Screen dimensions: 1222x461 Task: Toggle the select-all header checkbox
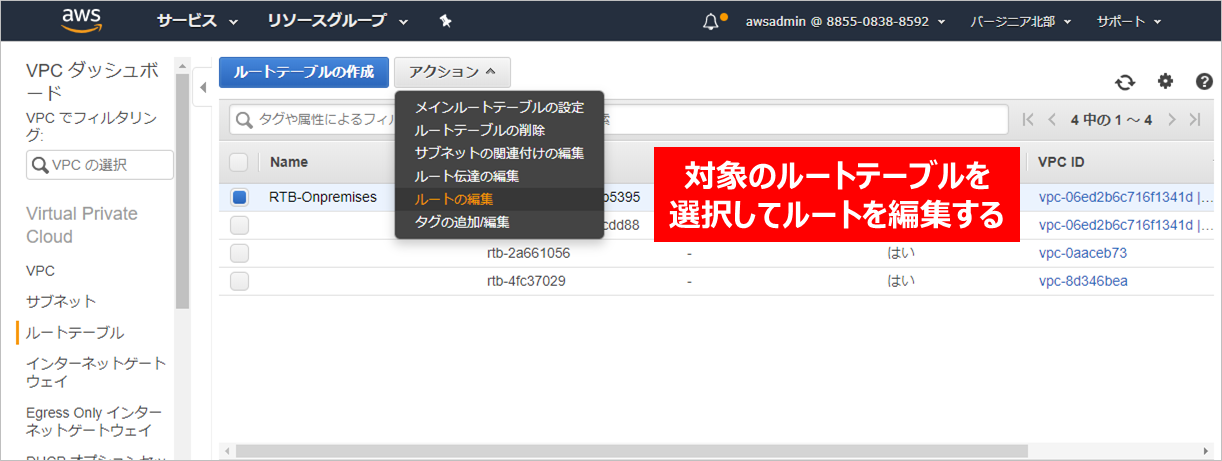[240, 162]
